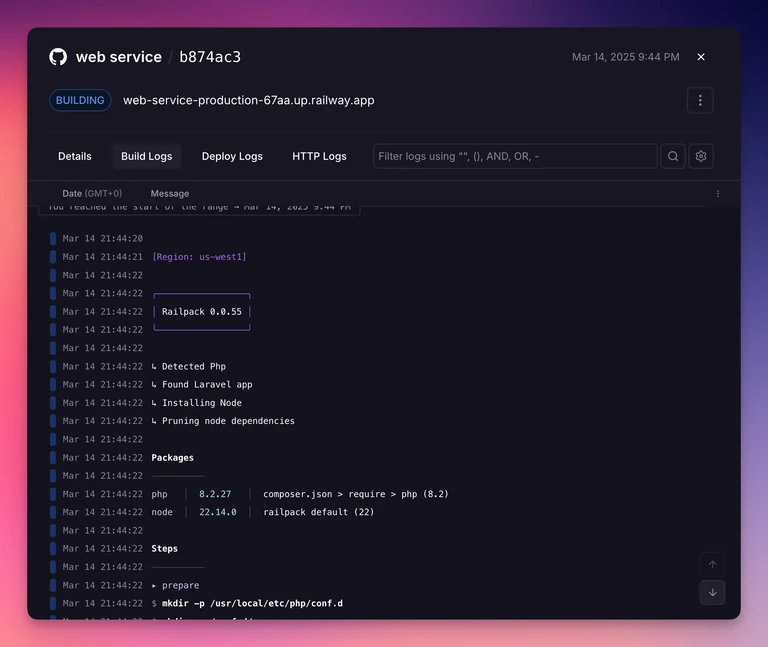Click the Mar 14 21:44:20 timestamp

click(103, 239)
